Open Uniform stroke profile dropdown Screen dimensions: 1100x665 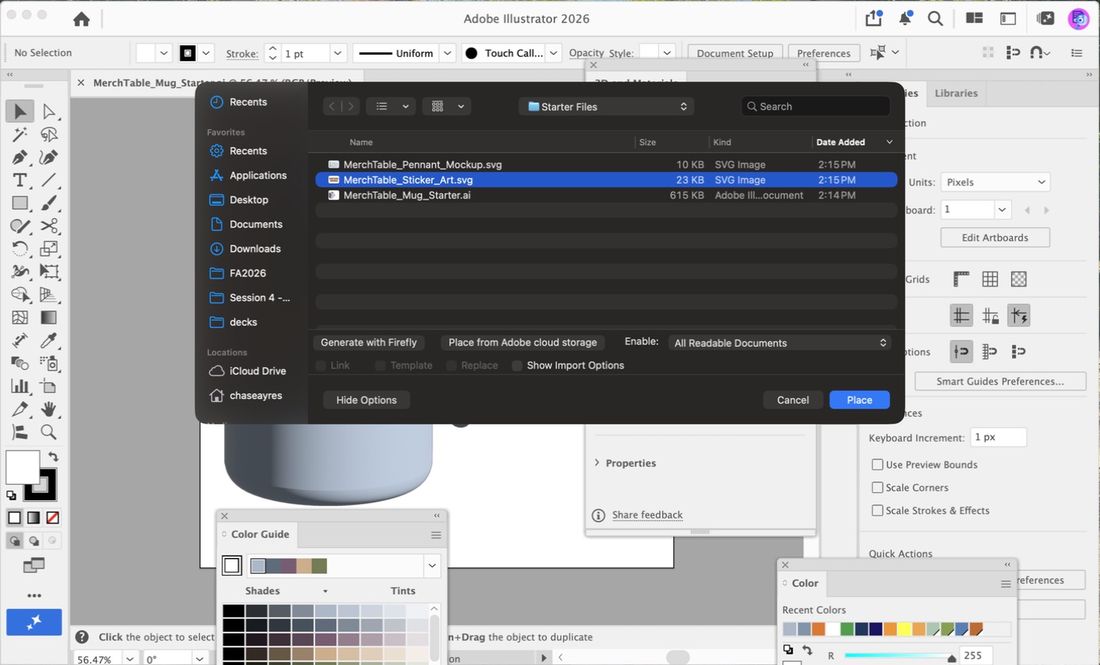[x=448, y=53]
